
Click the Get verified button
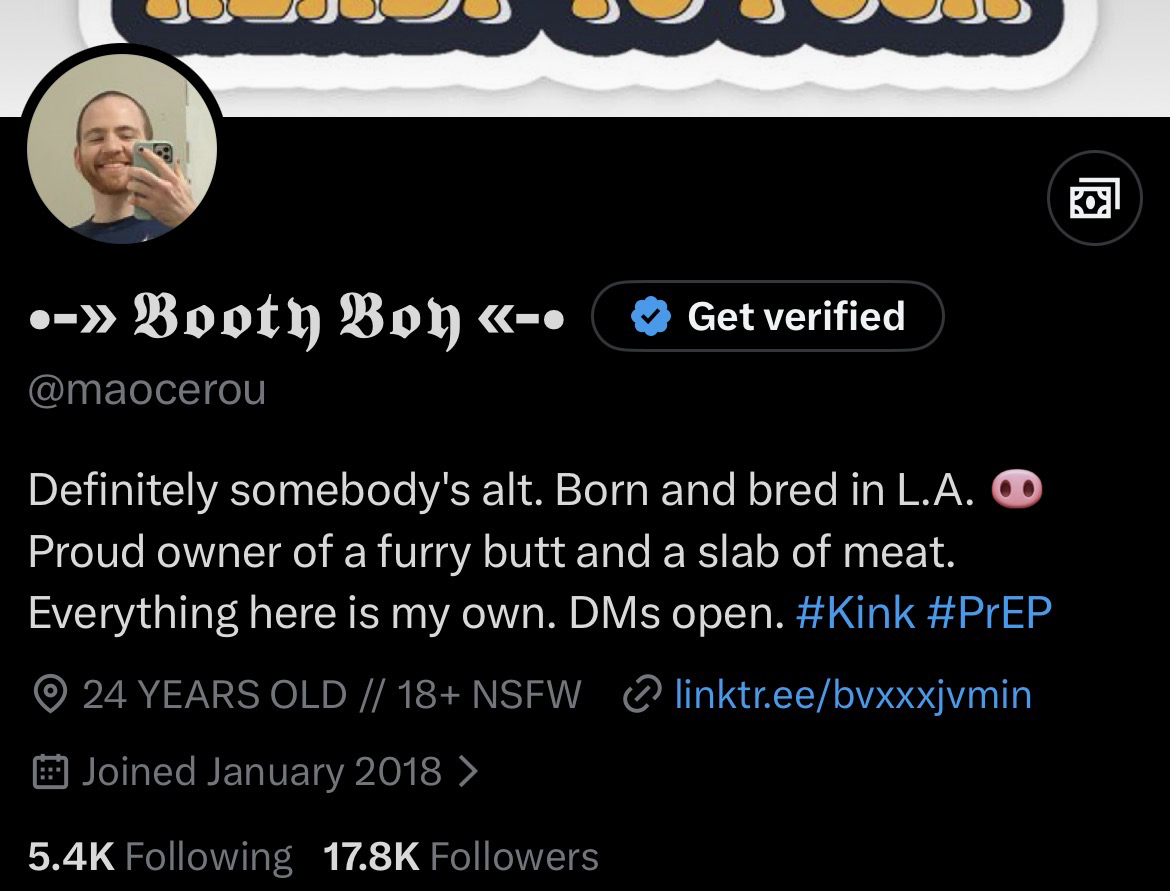click(x=768, y=316)
